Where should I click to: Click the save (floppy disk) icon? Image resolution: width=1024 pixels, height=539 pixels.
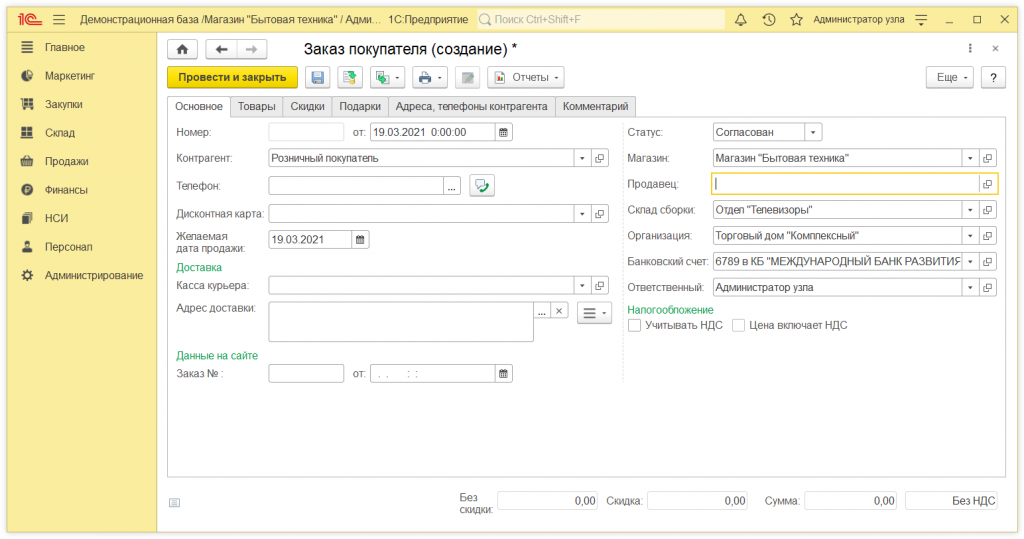(x=318, y=78)
